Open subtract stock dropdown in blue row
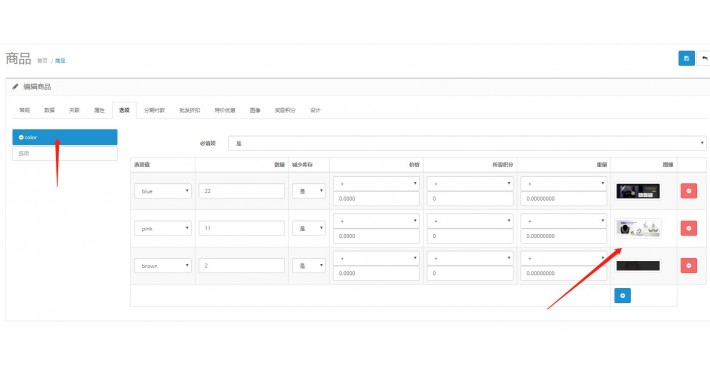Image resolution: width=710 pixels, height=380 pixels. click(309, 191)
